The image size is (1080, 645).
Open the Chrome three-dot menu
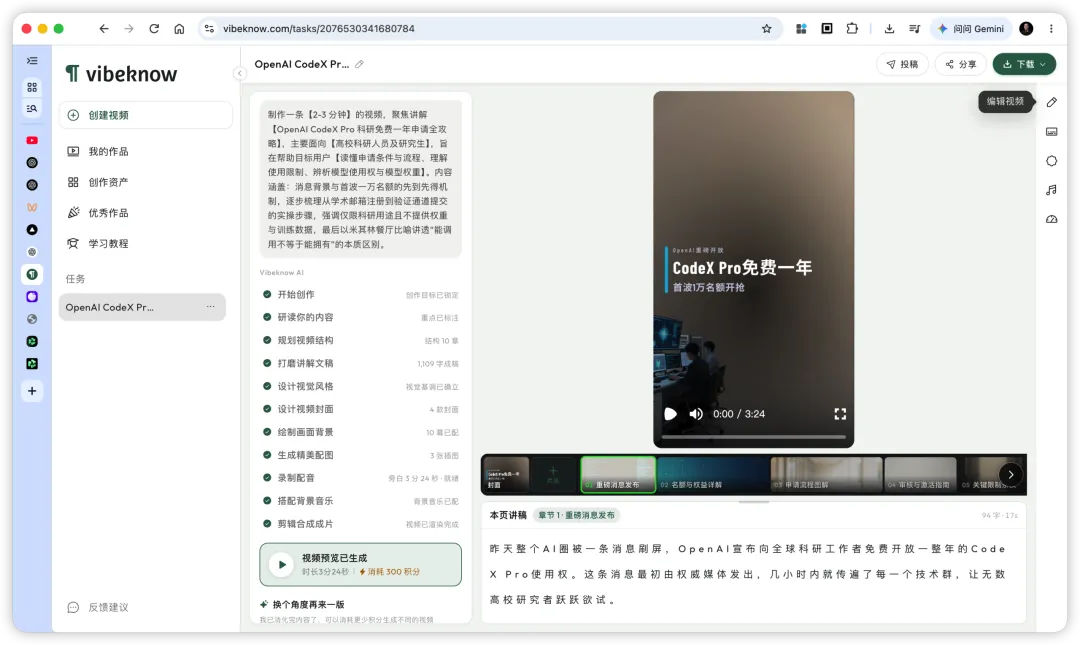pos(1051,28)
